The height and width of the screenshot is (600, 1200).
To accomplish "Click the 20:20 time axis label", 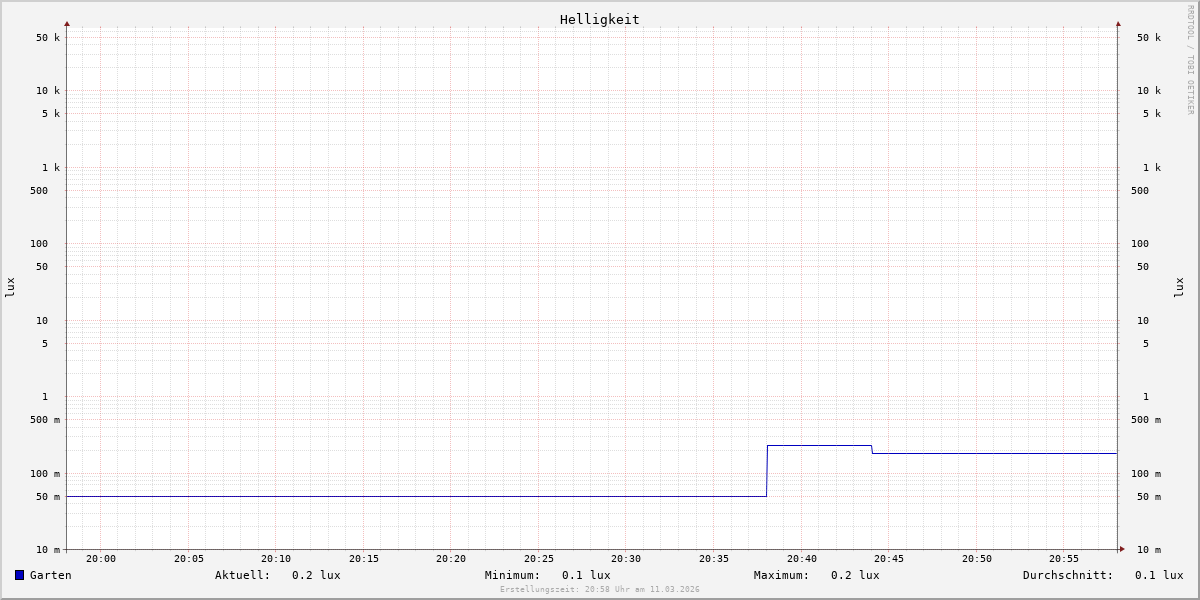I will 451,559.
